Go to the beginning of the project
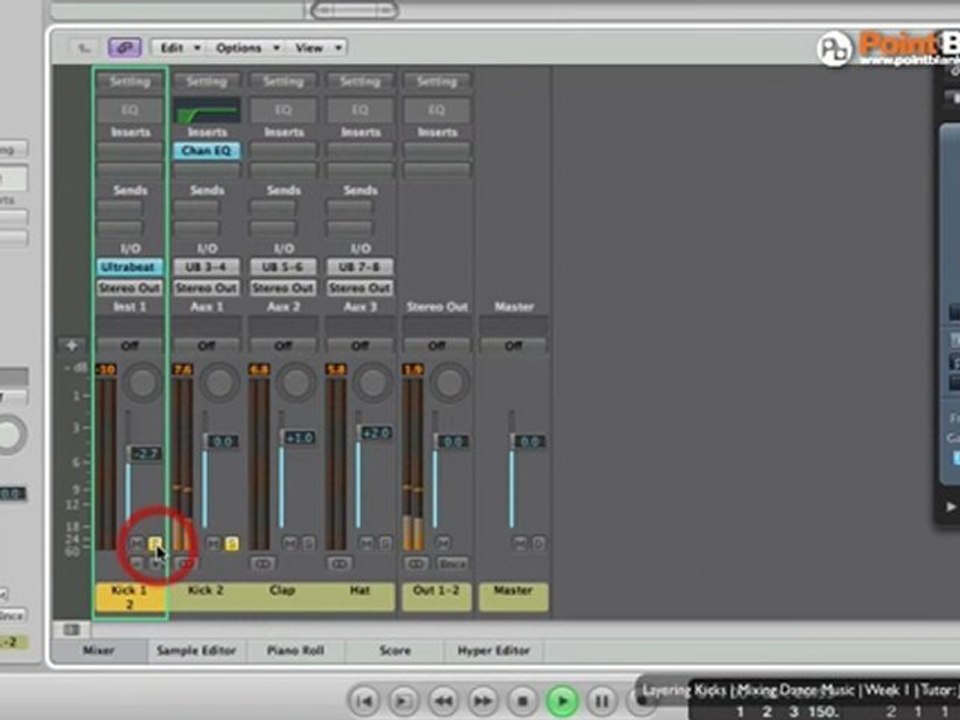Image resolution: width=960 pixels, height=720 pixels. click(364, 700)
